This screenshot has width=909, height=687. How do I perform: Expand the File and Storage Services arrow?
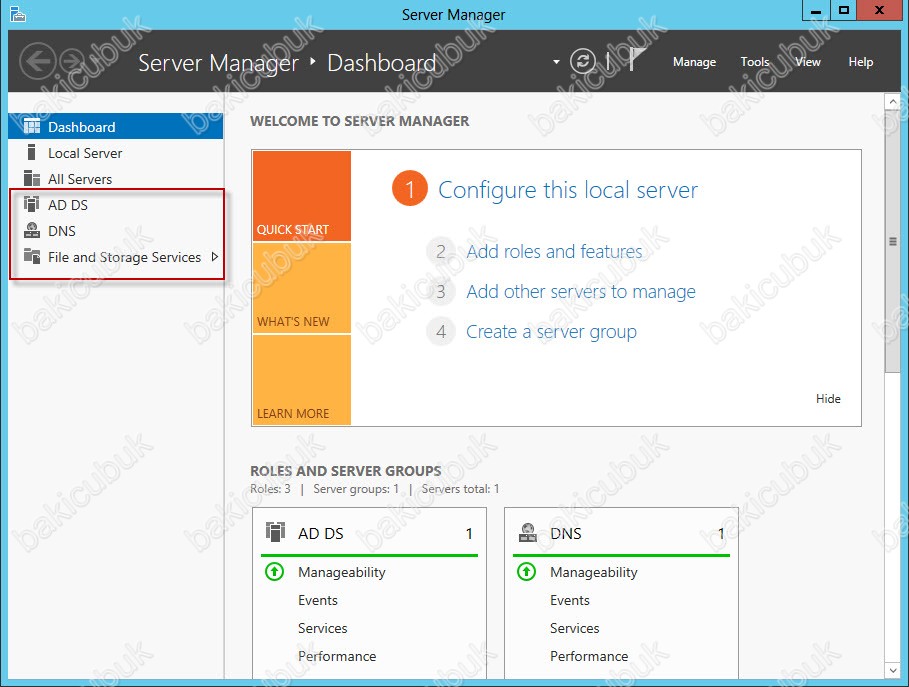pyautogui.click(x=214, y=257)
